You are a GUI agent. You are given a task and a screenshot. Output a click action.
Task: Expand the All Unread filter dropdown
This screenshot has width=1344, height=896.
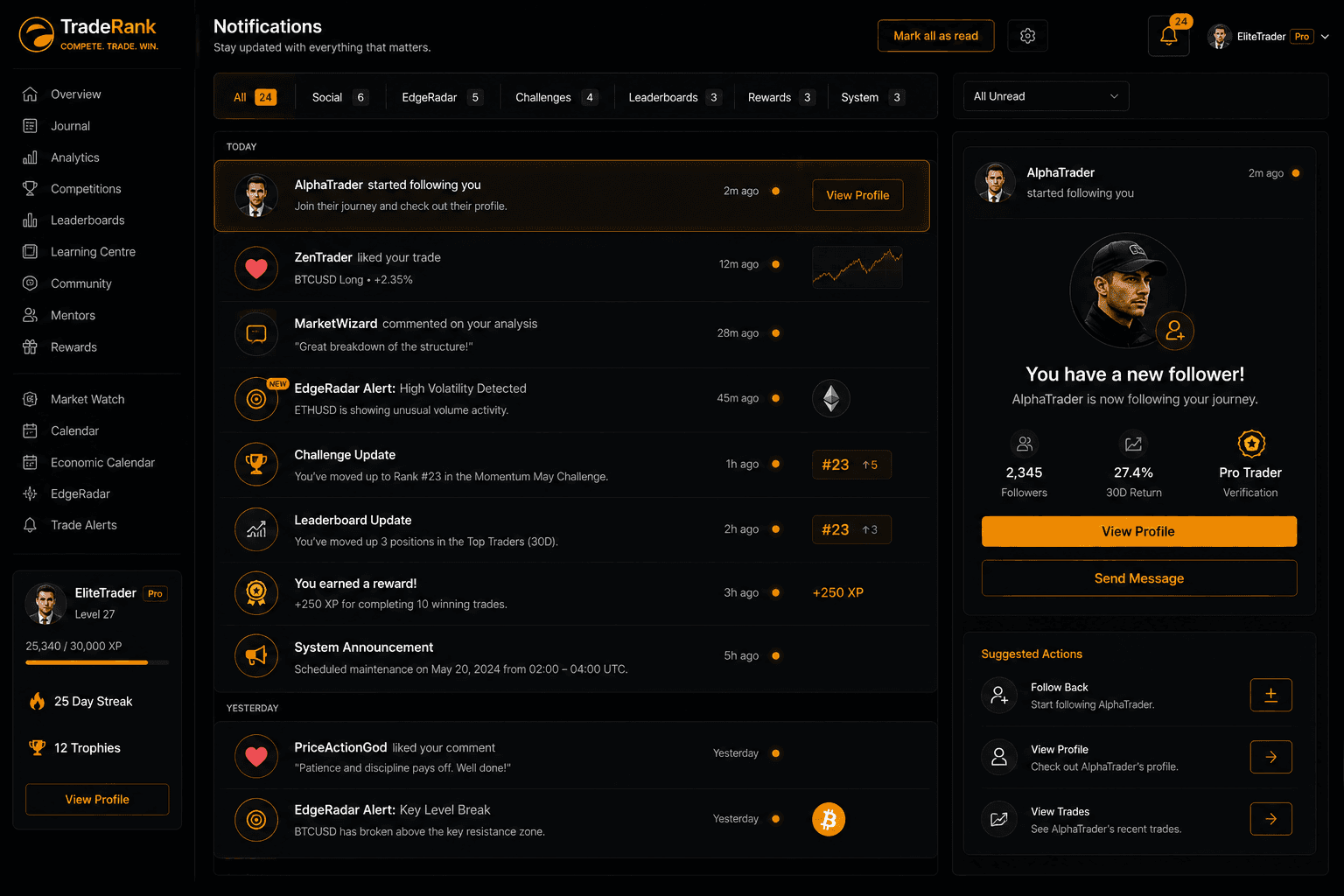pyautogui.click(x=1046, y=96)
